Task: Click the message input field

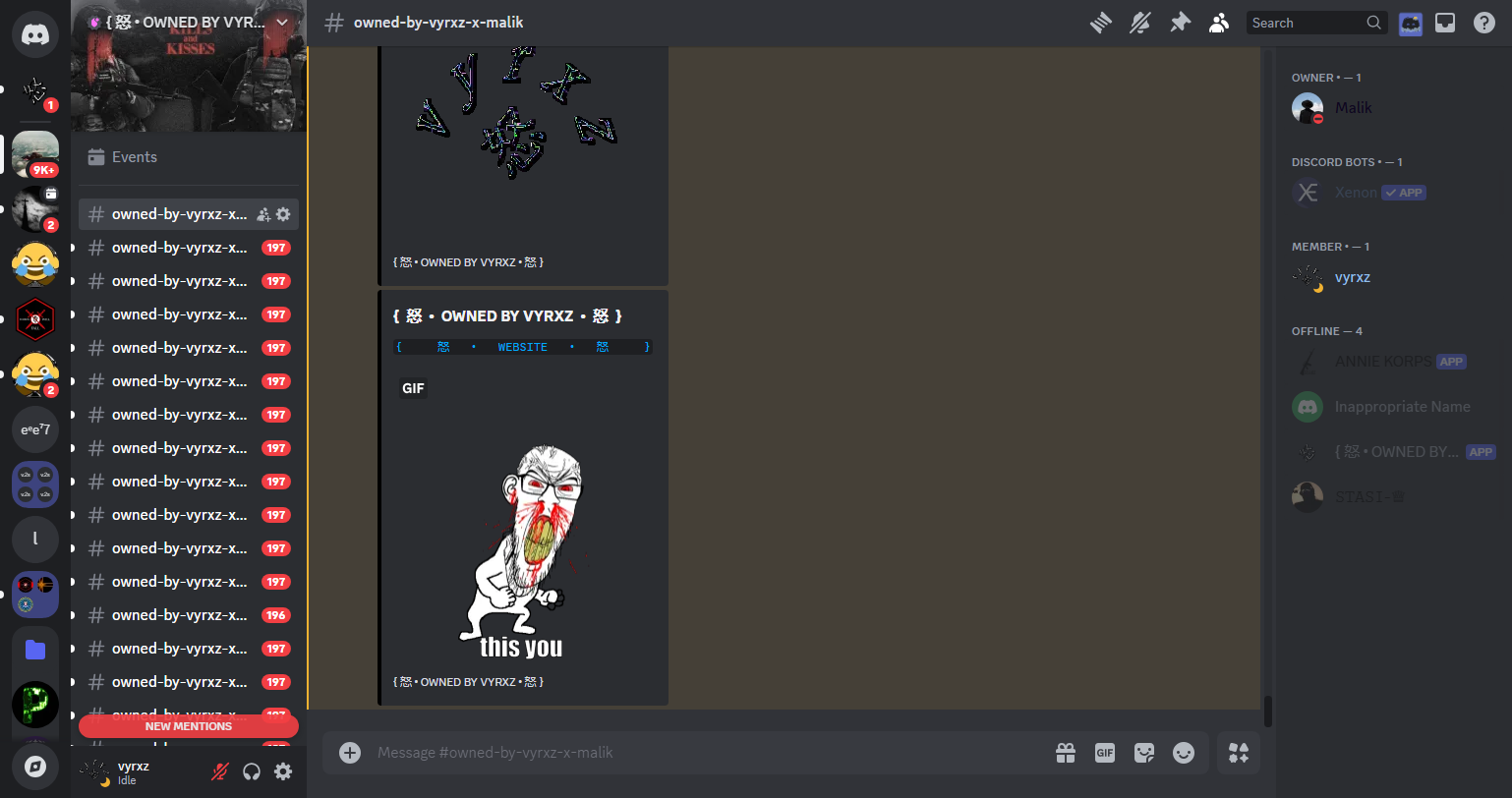Action: click(688, 753)
